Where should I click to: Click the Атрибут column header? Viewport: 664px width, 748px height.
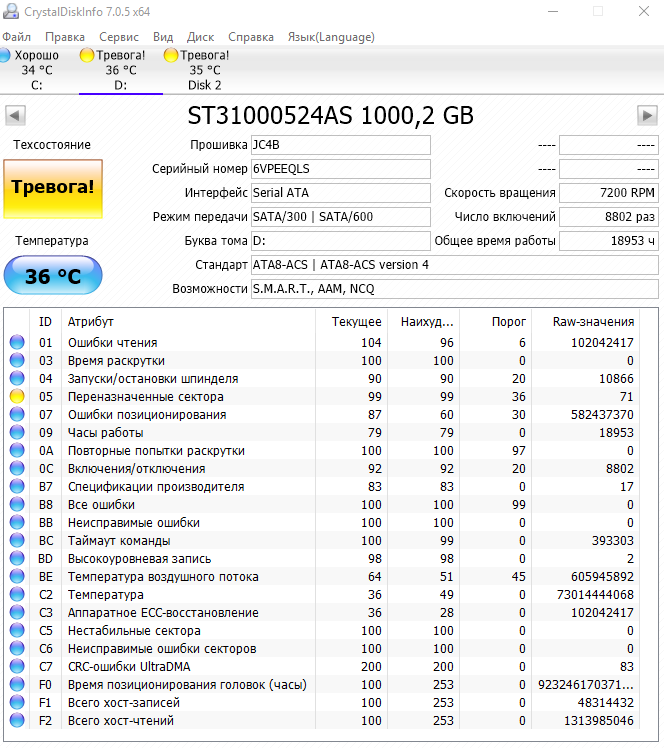pyautogui.click(x=188, y=322)
